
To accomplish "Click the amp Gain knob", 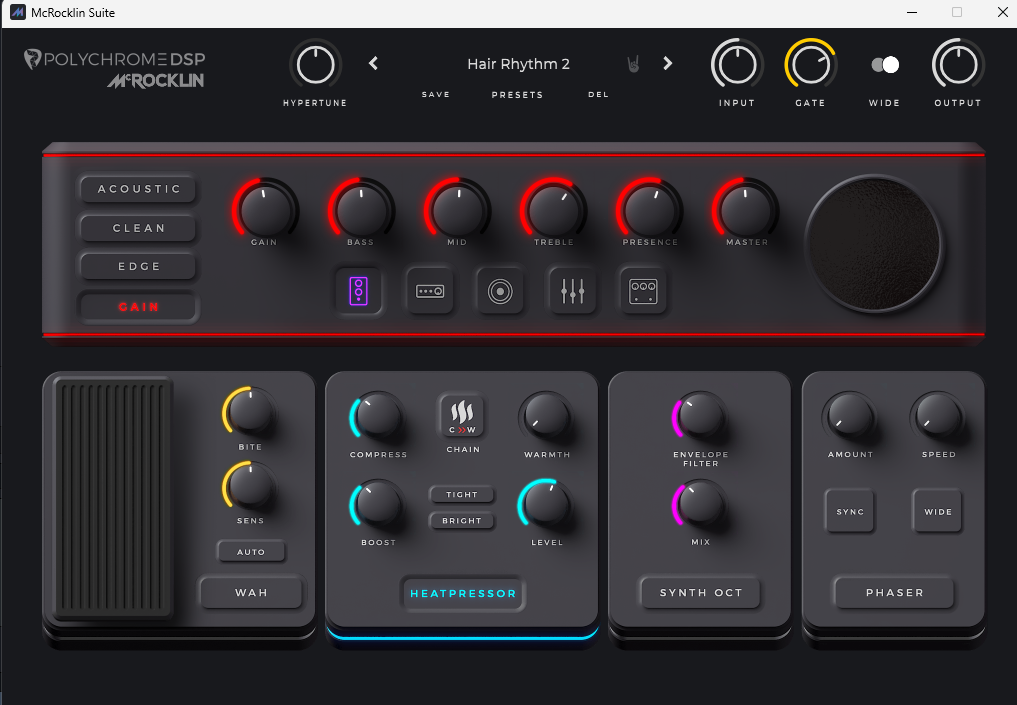I will point(265,211).
